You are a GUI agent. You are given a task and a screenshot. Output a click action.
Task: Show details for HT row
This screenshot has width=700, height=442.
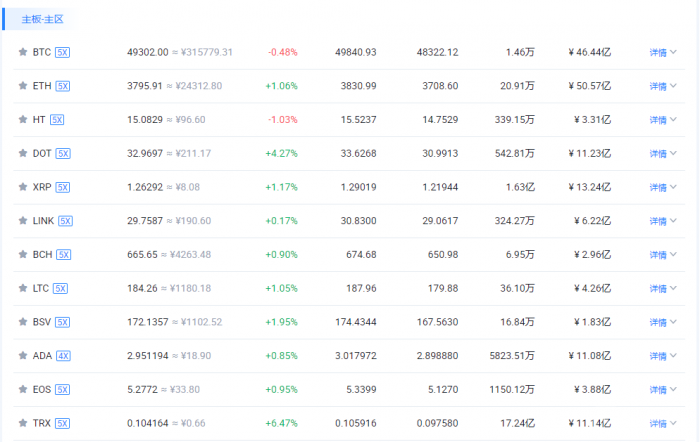pyautogui.click(x=663, y=120)
